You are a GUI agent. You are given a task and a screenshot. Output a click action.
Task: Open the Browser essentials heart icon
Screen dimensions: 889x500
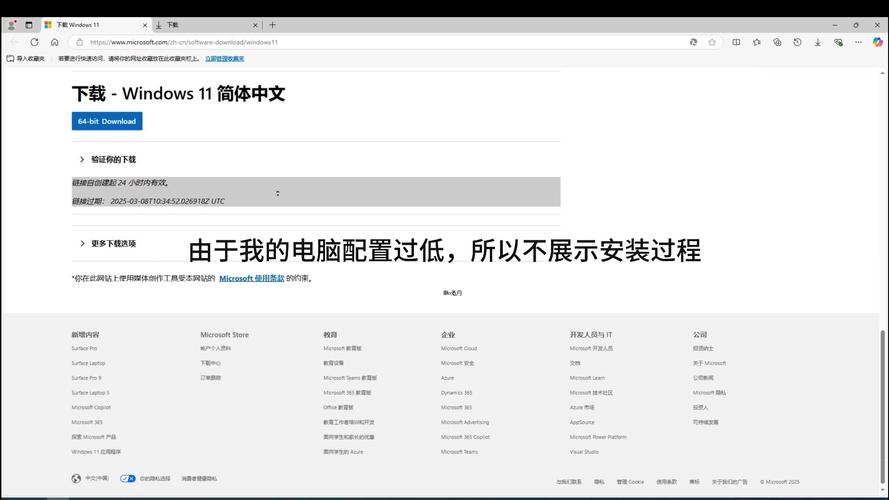[x=838, y=42]
